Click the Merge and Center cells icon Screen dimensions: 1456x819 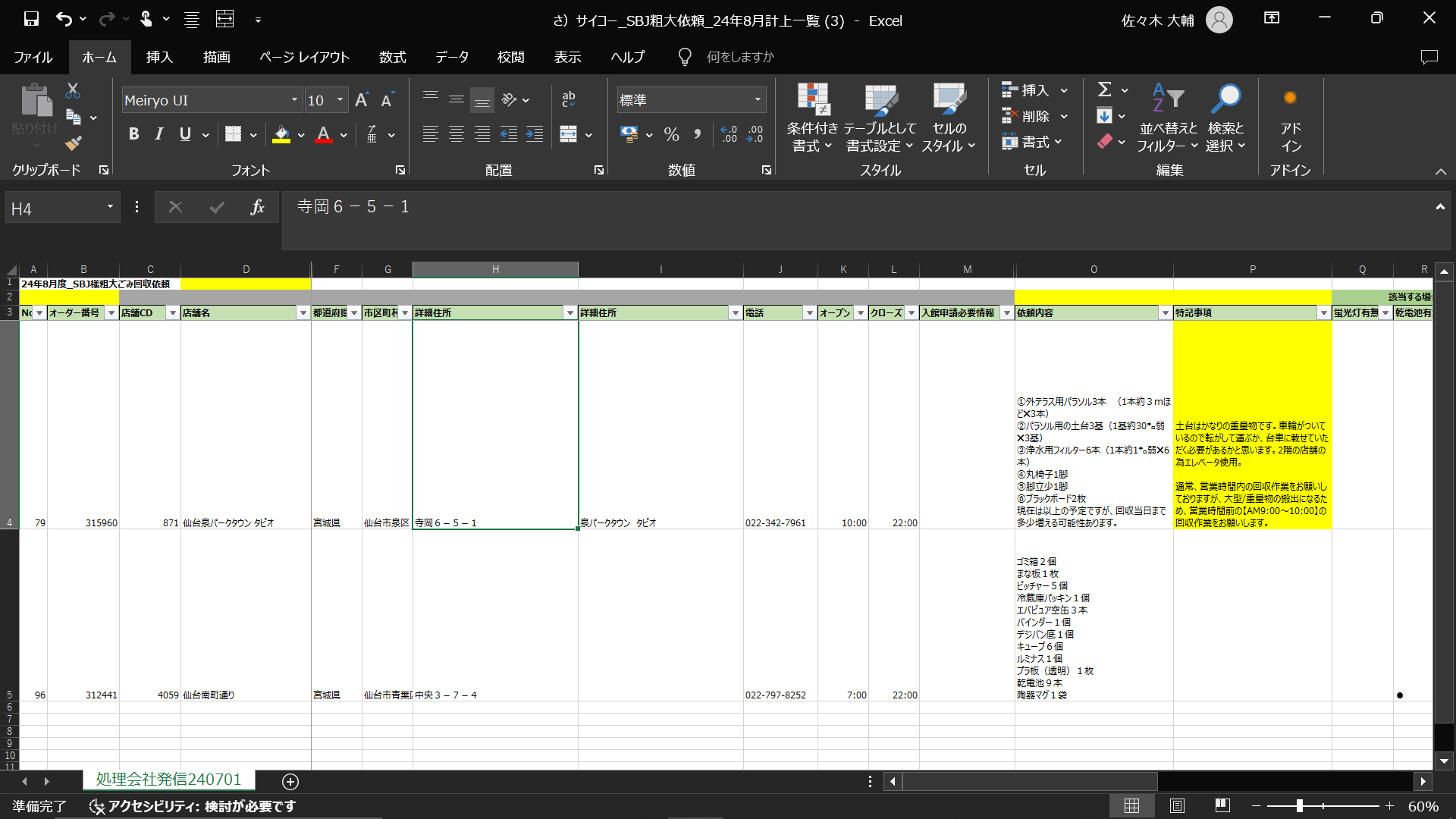569,134
